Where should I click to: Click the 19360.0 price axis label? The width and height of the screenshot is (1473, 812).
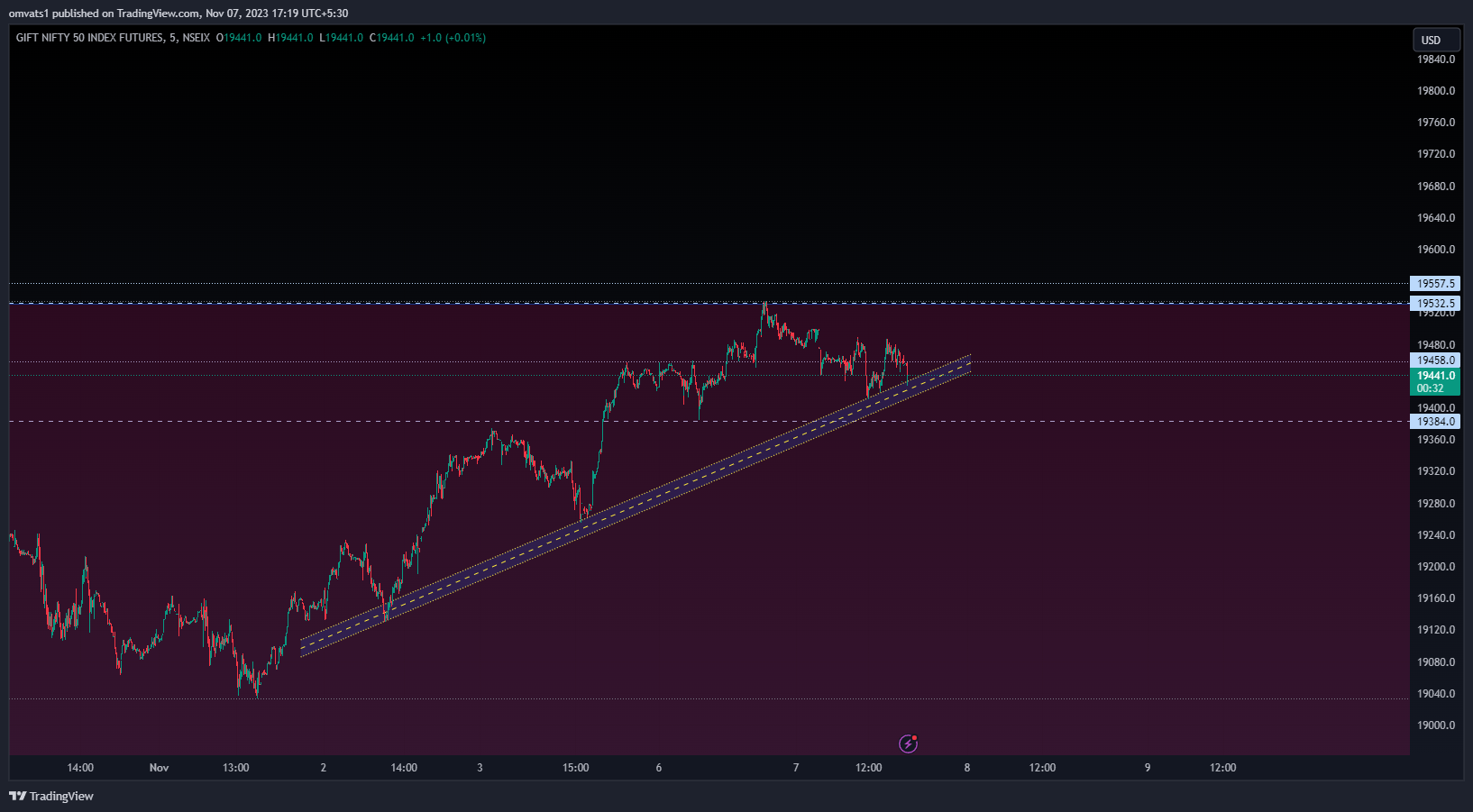tap(1436, 440)
